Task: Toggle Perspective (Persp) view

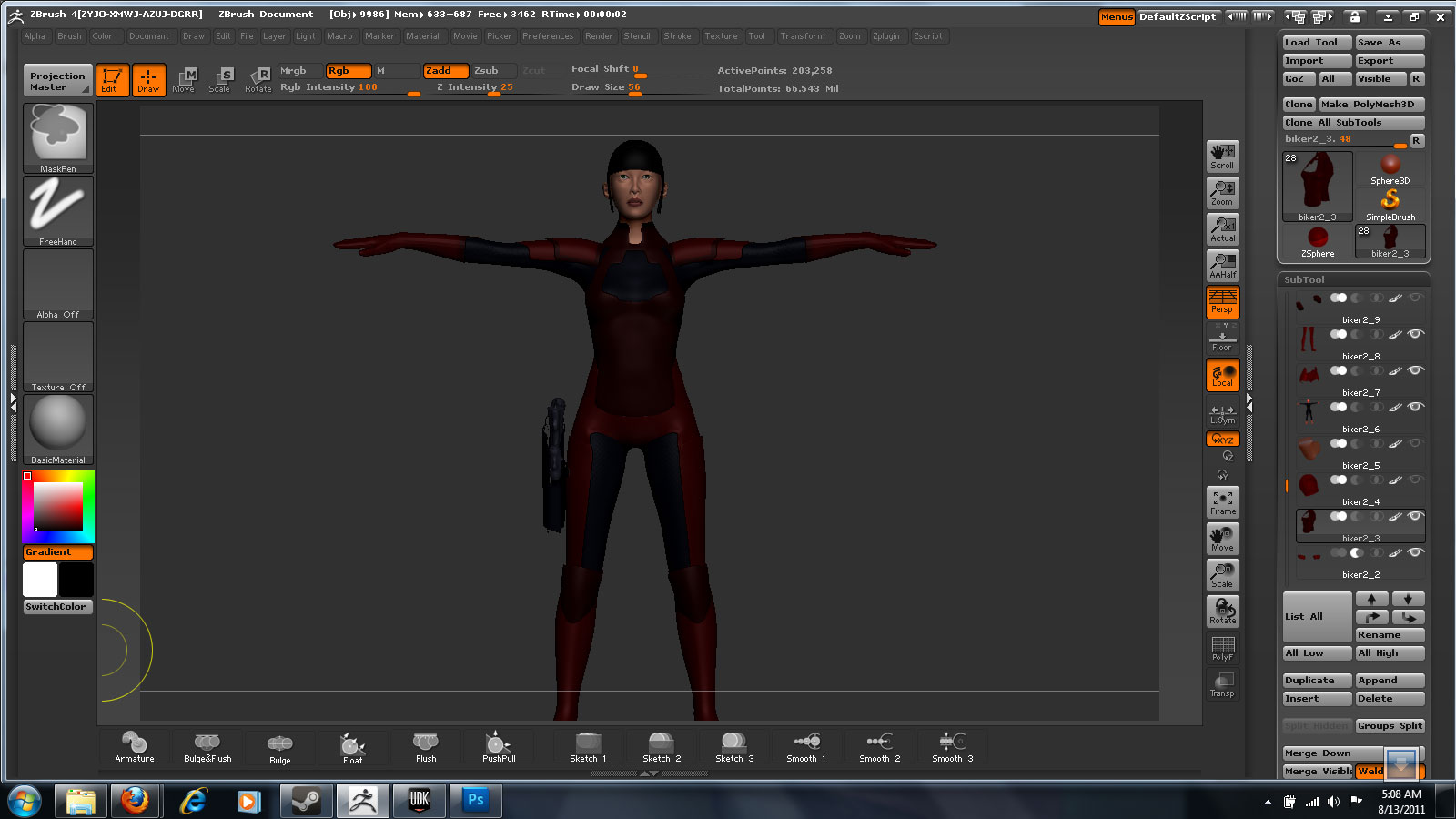Action: click(1222, 302)
